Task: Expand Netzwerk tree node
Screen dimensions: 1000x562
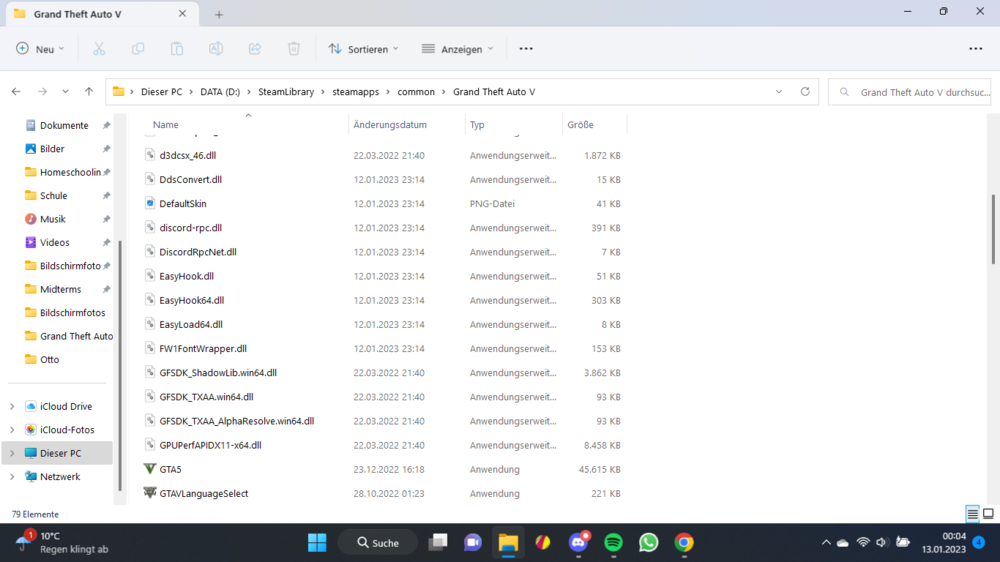Action: 12,477
